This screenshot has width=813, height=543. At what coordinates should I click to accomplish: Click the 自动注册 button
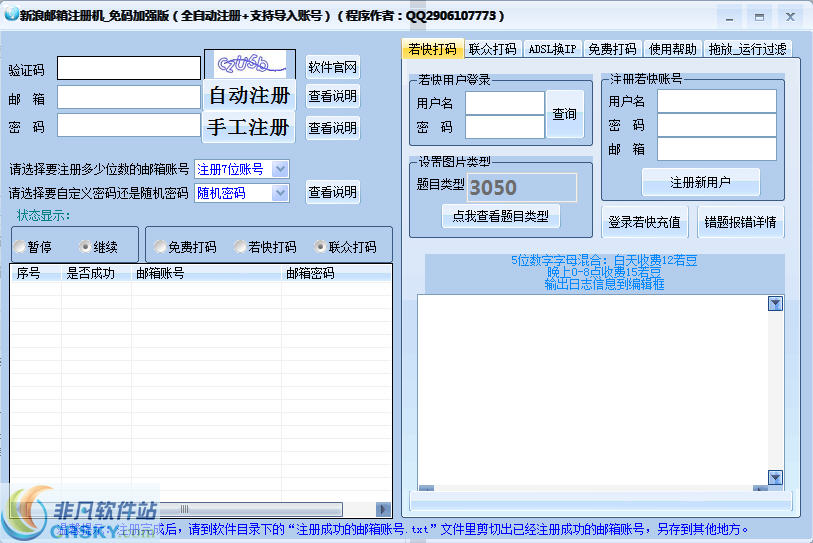point(249,95)
